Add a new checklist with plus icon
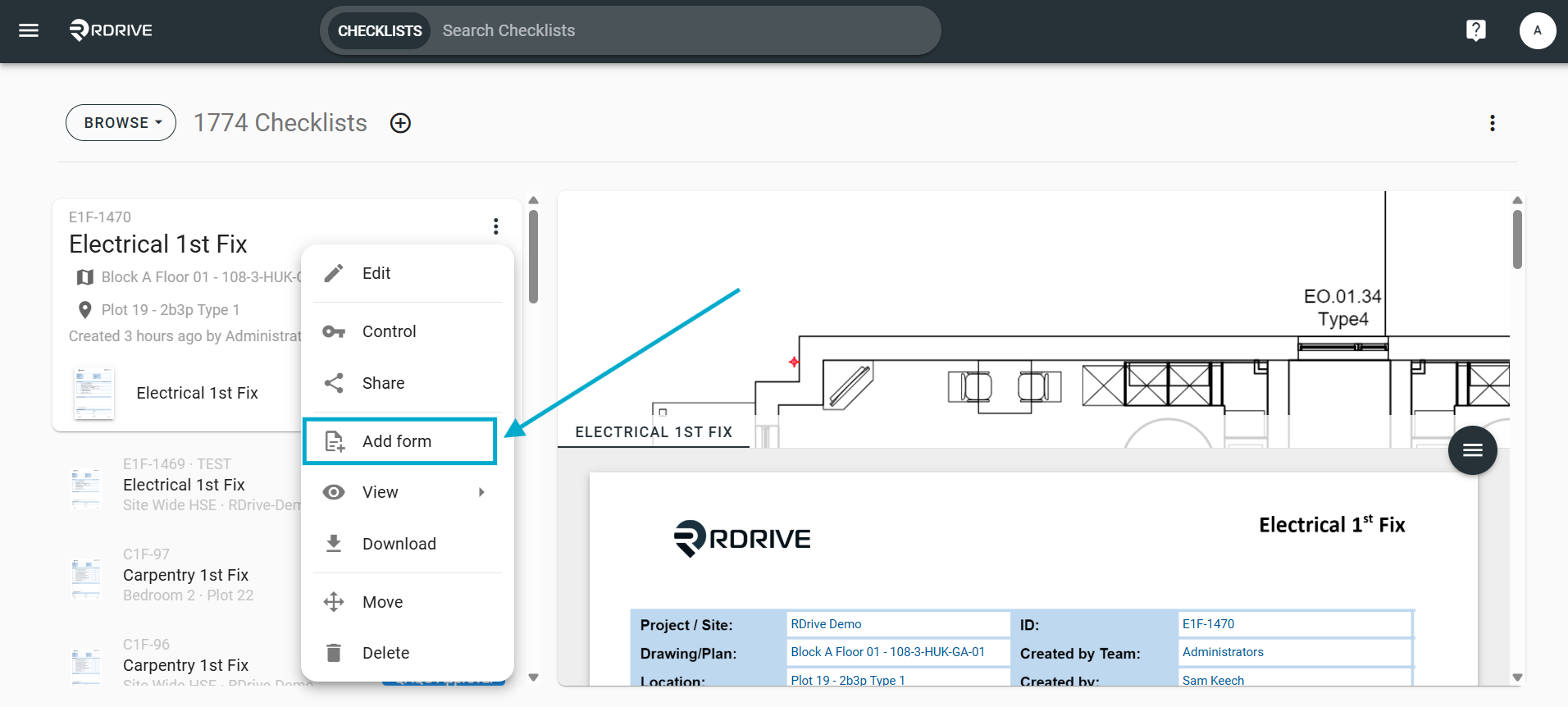The width and height of the screenshot is (1568, 707). coord(400,123)
